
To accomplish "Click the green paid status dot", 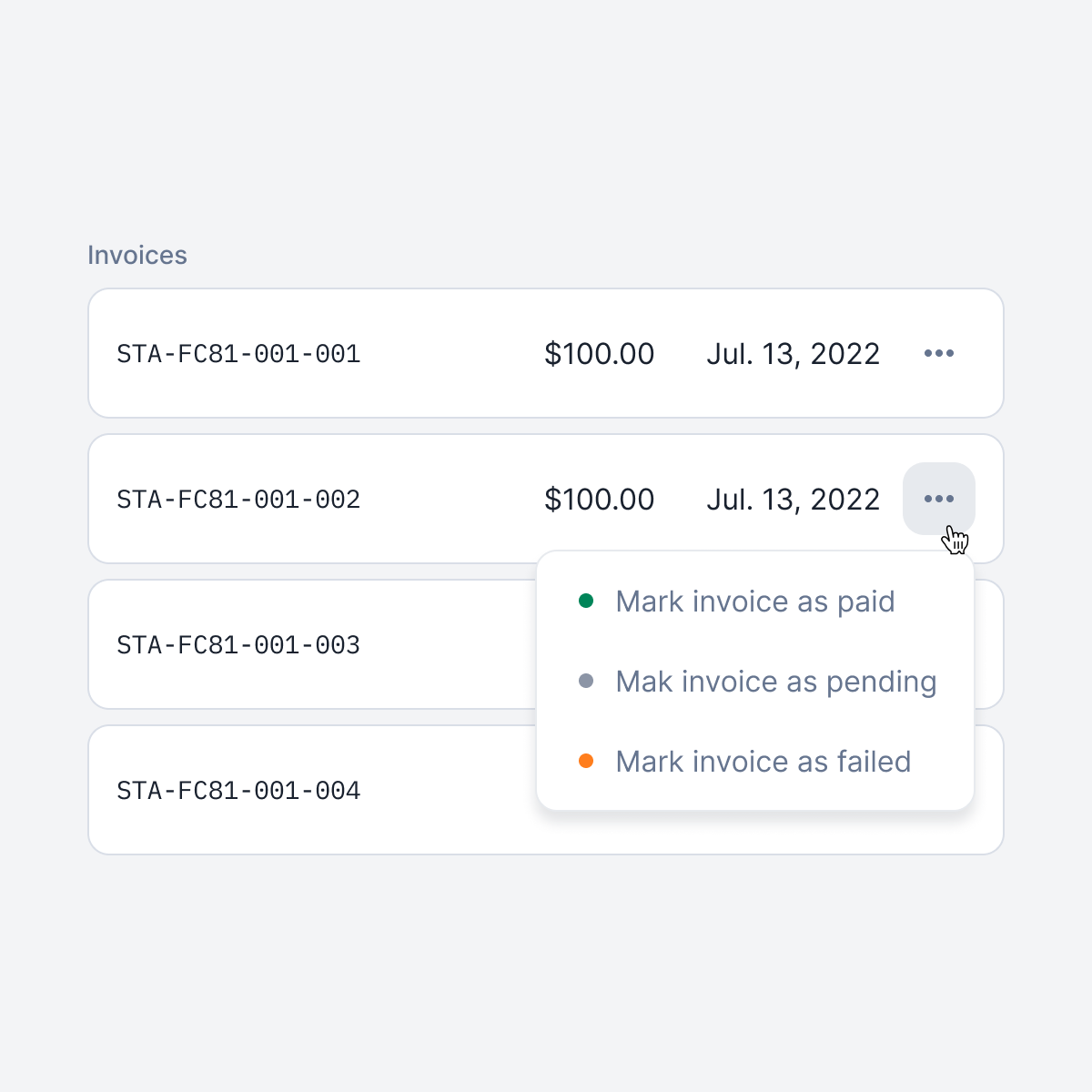I will 586,601.
